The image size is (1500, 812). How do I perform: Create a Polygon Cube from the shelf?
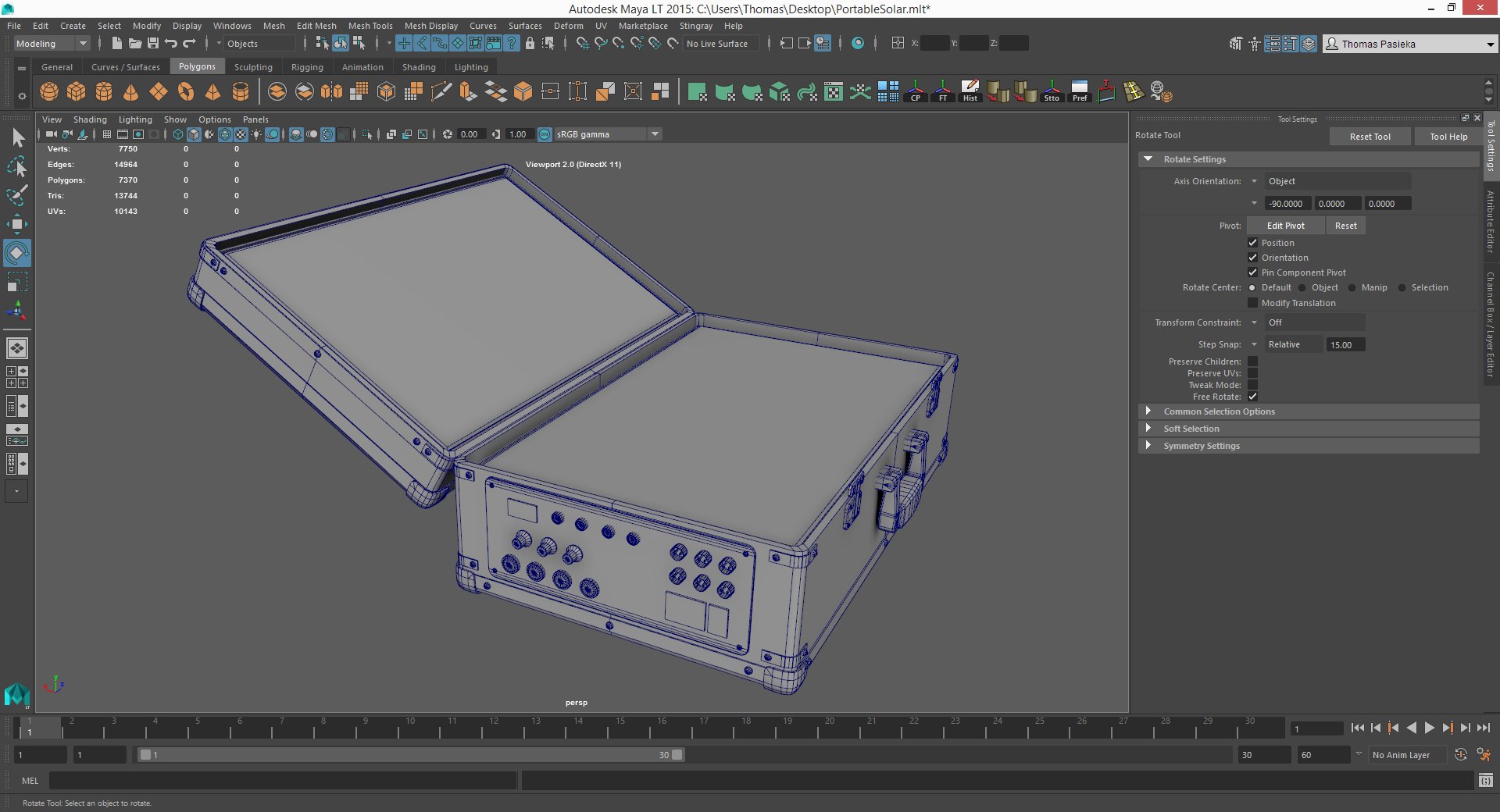[x=76, y=91]
